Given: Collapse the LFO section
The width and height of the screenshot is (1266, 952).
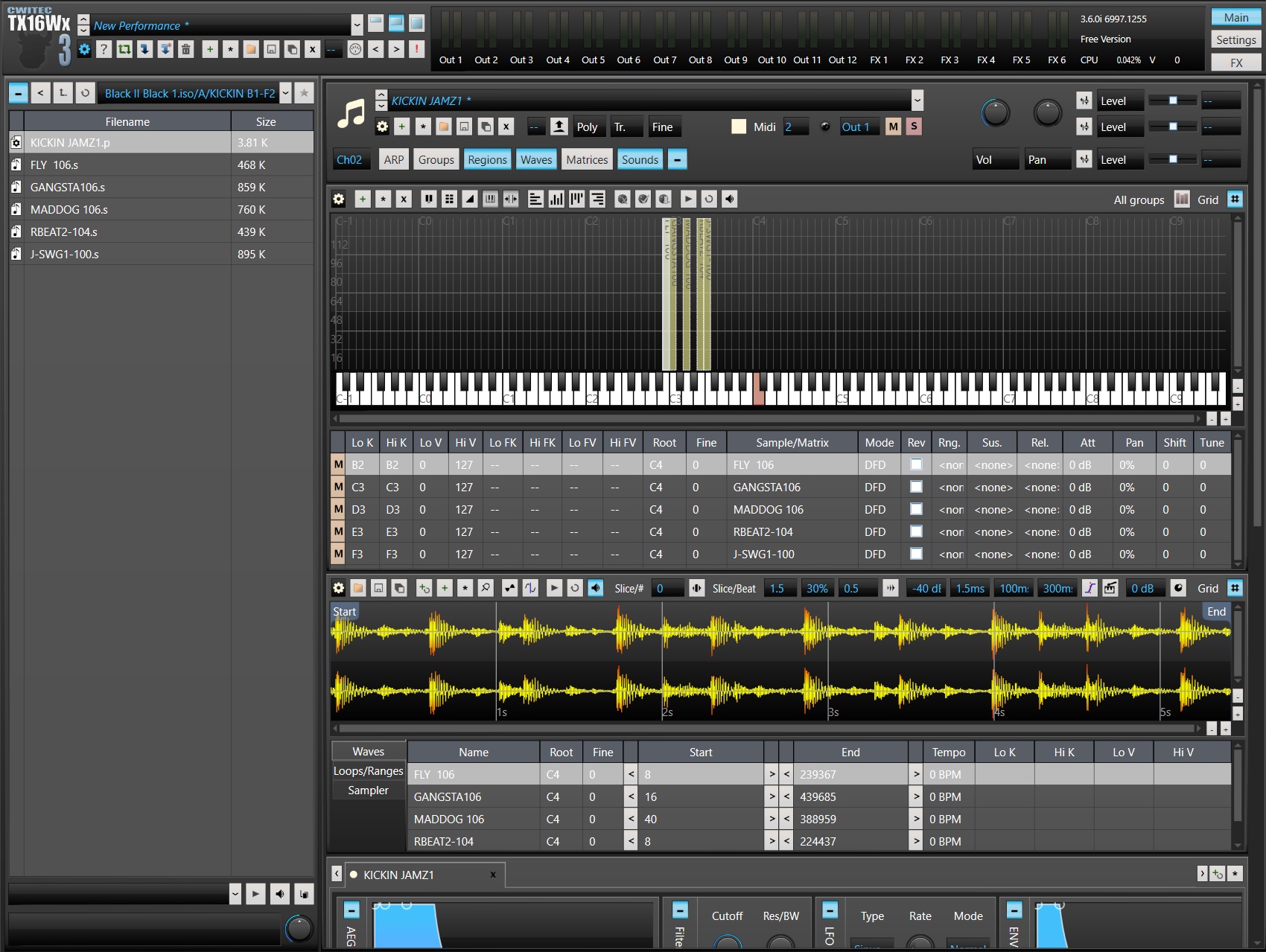Looking at the screenshot, I should [x=830, y=910].
